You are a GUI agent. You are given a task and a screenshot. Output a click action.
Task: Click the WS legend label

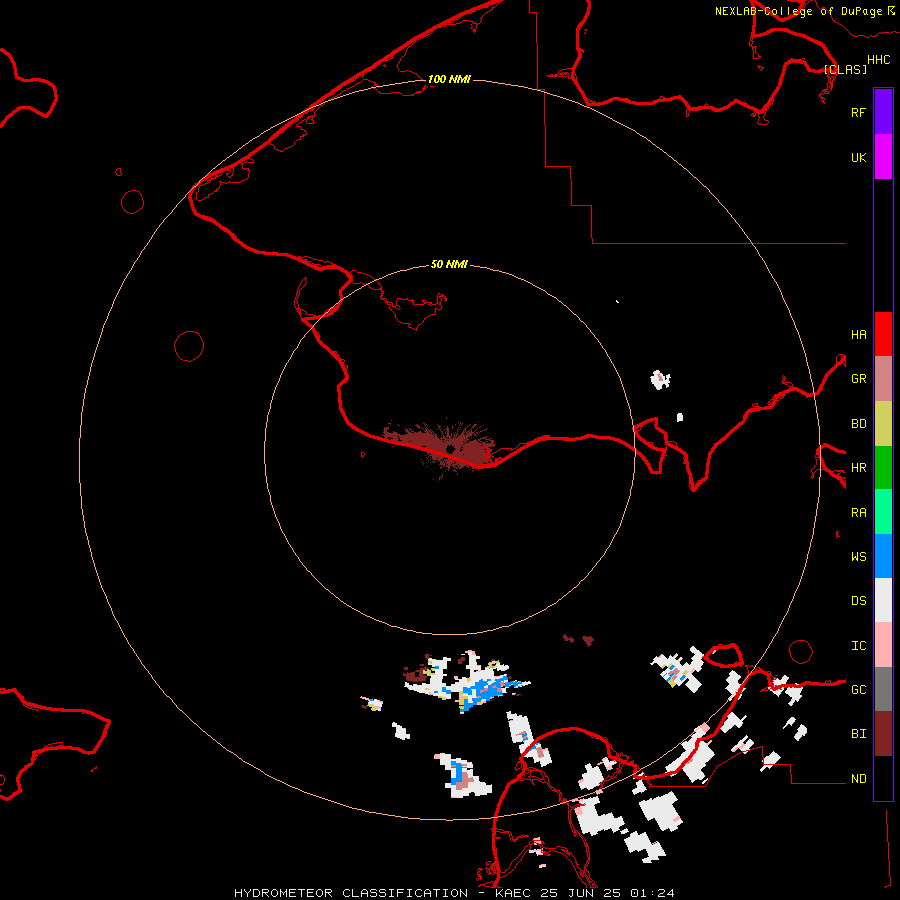tap(858, 556)
